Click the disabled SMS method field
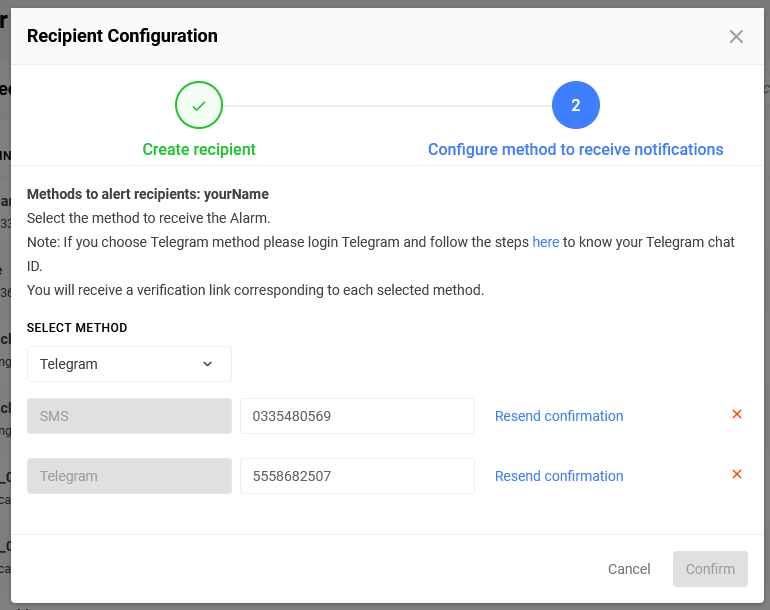770x610 pixels. click(x=129, y=416)
